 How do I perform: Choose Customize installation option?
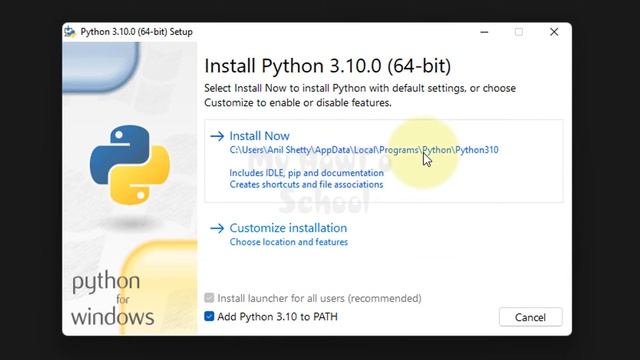click(x=288, y=228)
